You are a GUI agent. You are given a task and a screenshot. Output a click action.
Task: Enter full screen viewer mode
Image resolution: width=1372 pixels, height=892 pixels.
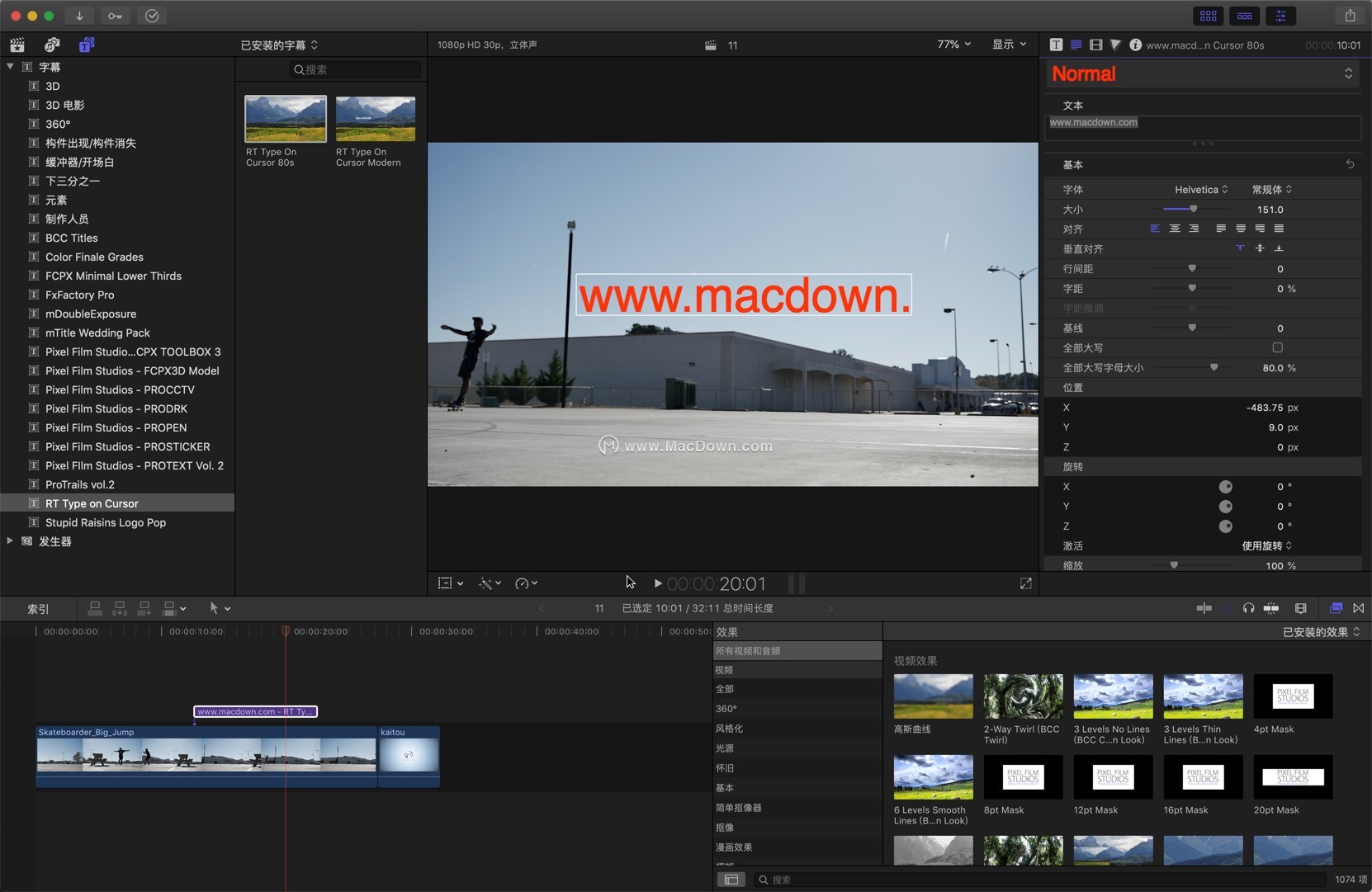(x=1025, y=583)
